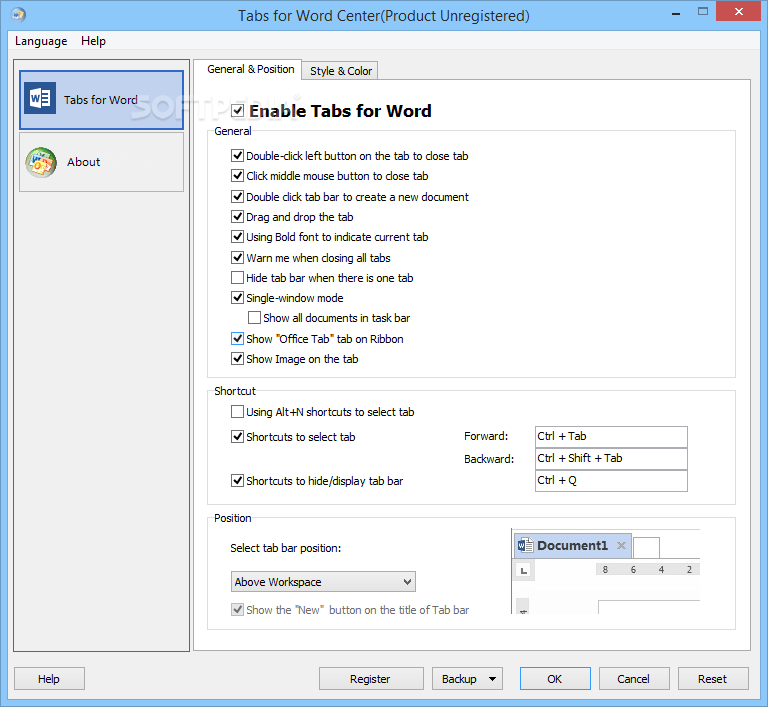The height and width of the screenshot is (707, 768).
Task: Click the Ctrl + Q shortcut field
Action: click(611, 481)
